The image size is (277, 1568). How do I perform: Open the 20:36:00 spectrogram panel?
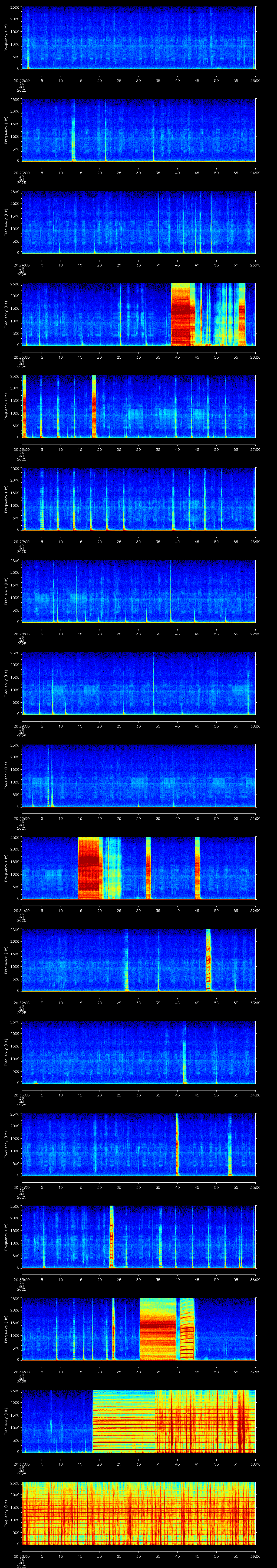(138, 1329)
